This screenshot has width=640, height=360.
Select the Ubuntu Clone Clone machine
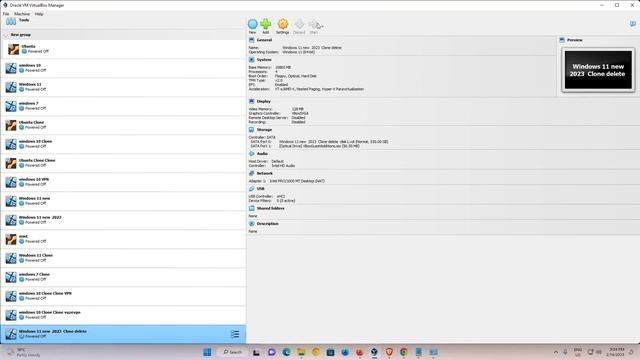pyautogui.click(x=123, y=163)
